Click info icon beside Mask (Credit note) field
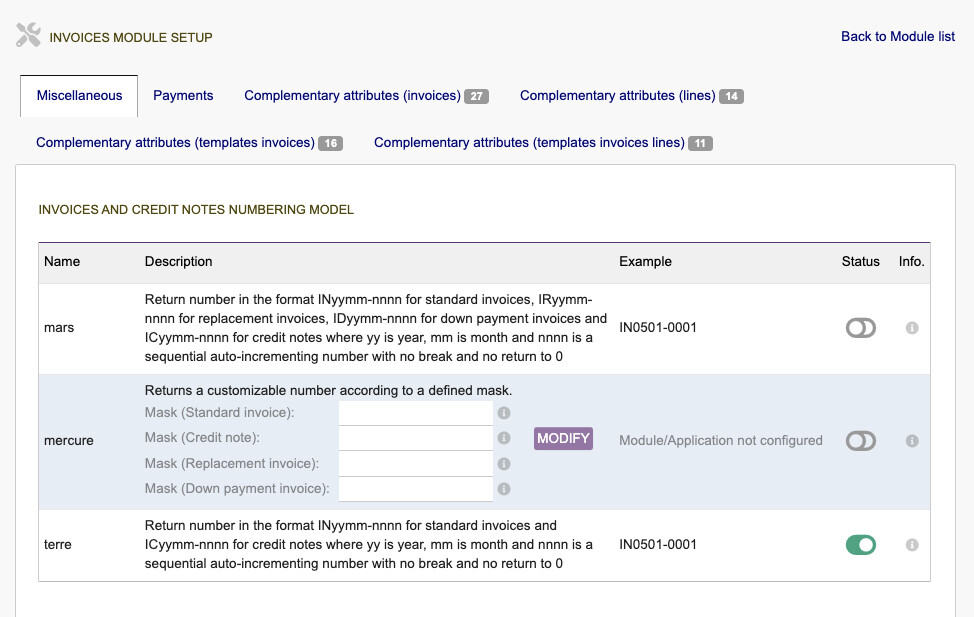 504,438
